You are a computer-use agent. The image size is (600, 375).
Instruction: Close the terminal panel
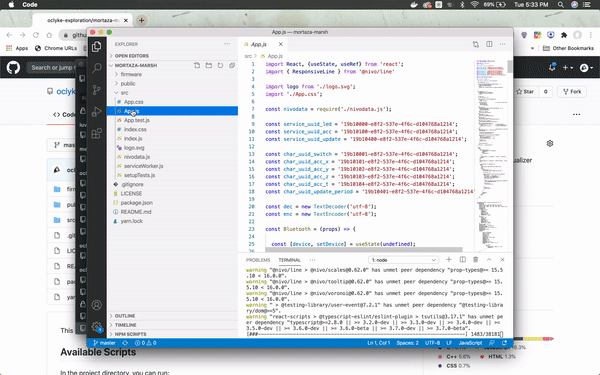pyautogui.click(x=502, y=259)
